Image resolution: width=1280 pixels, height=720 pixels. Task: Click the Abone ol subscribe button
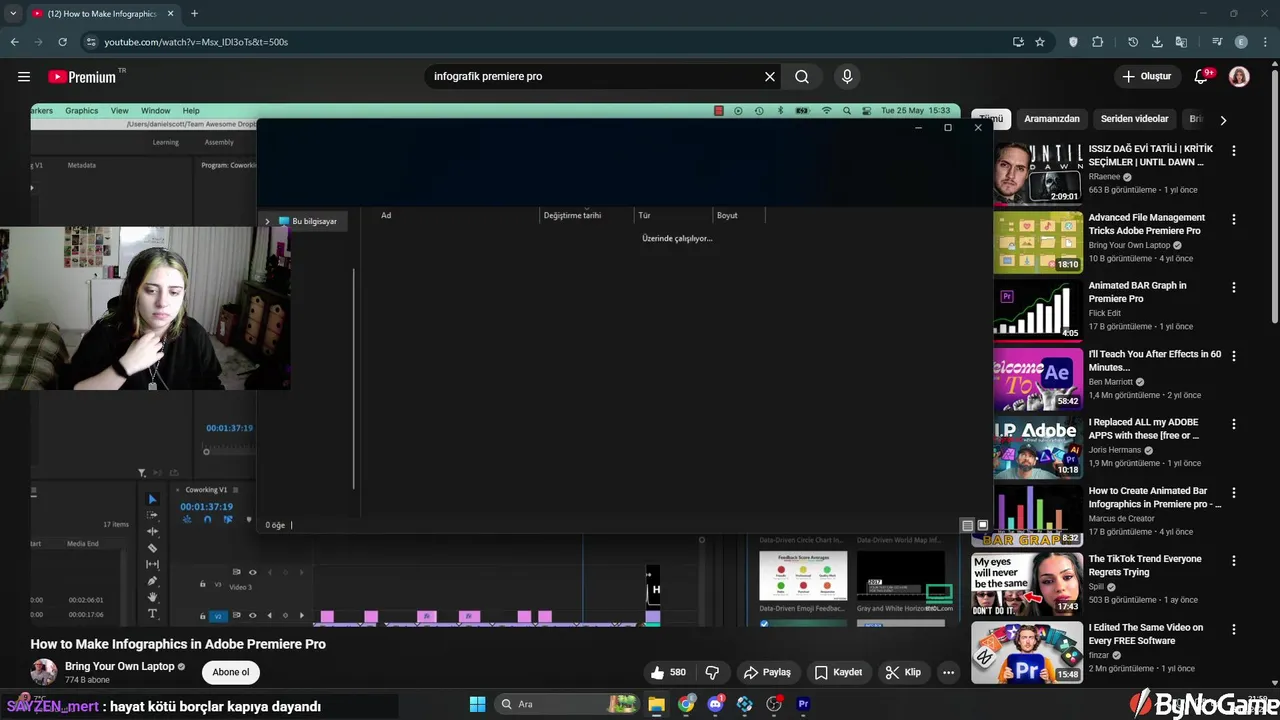231,672
